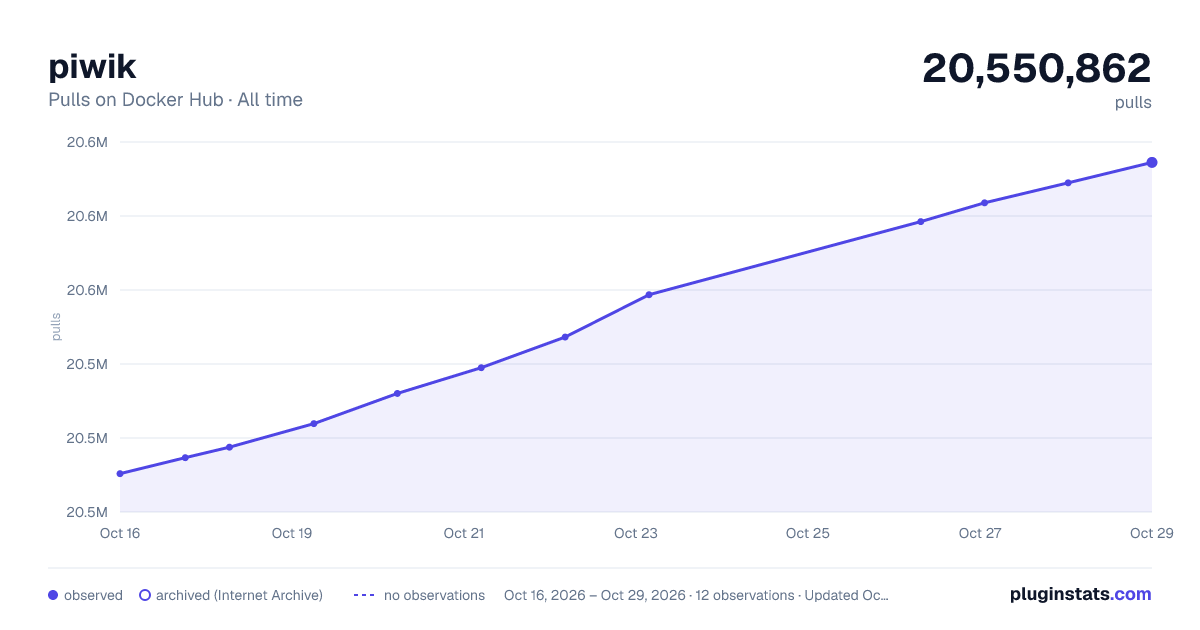Click the dashed 'no observations' legend line
Viewport: 1200px width, 630px height.
[x=364, y=595]
